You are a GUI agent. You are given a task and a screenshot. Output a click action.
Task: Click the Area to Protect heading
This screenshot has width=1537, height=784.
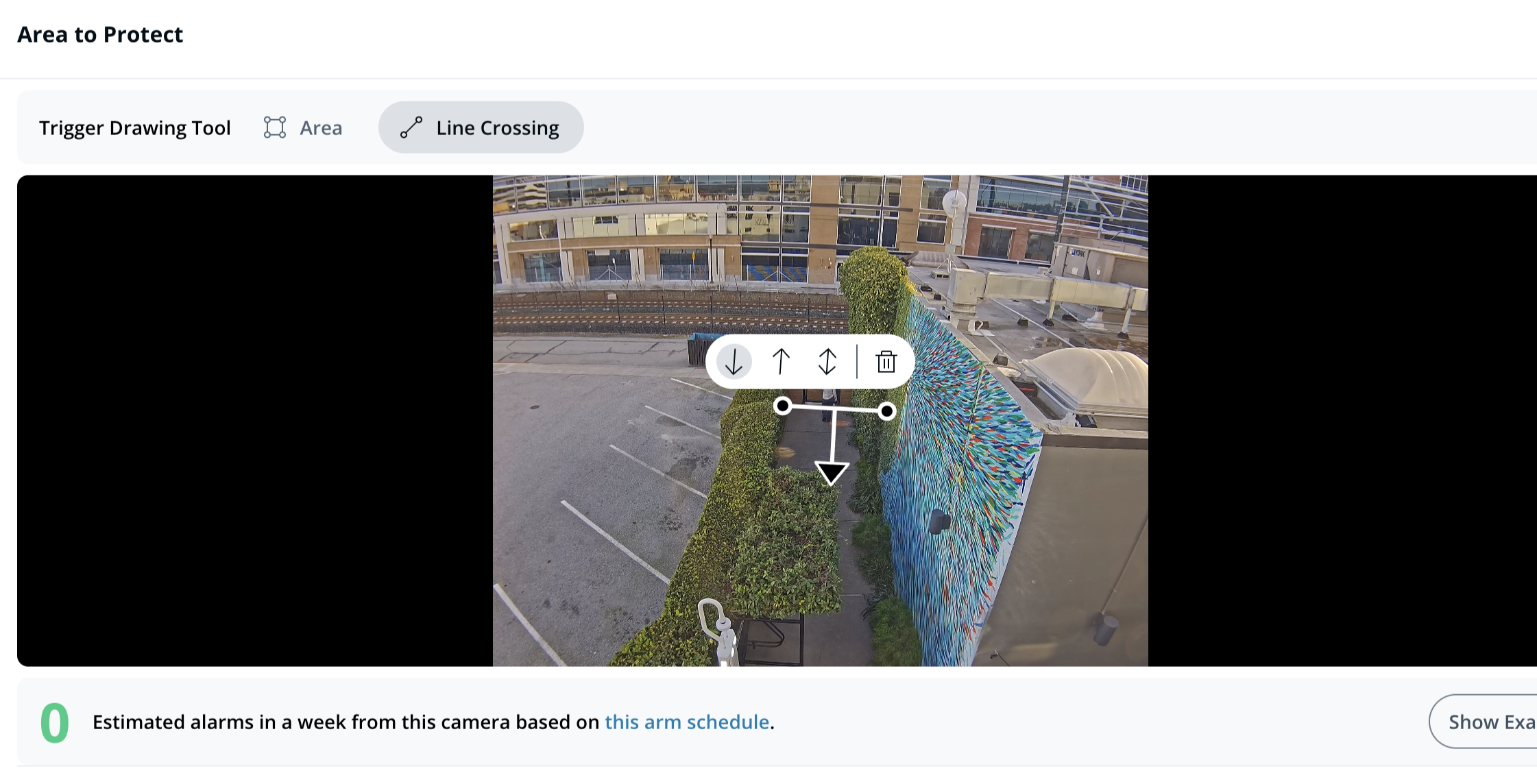[100, 34]
